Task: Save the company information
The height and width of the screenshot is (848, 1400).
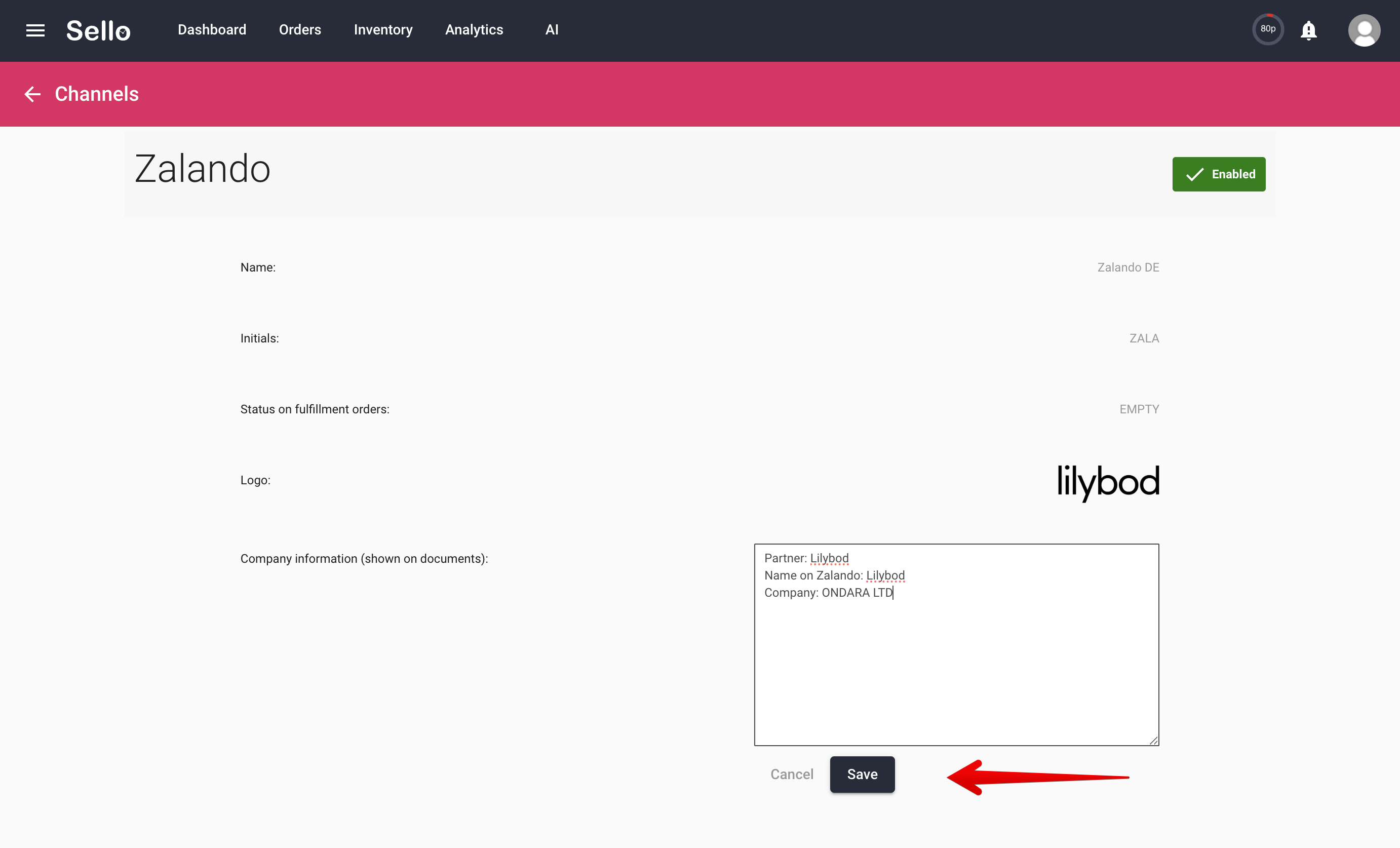Action: pyautogui.click(x=862, y=774)
